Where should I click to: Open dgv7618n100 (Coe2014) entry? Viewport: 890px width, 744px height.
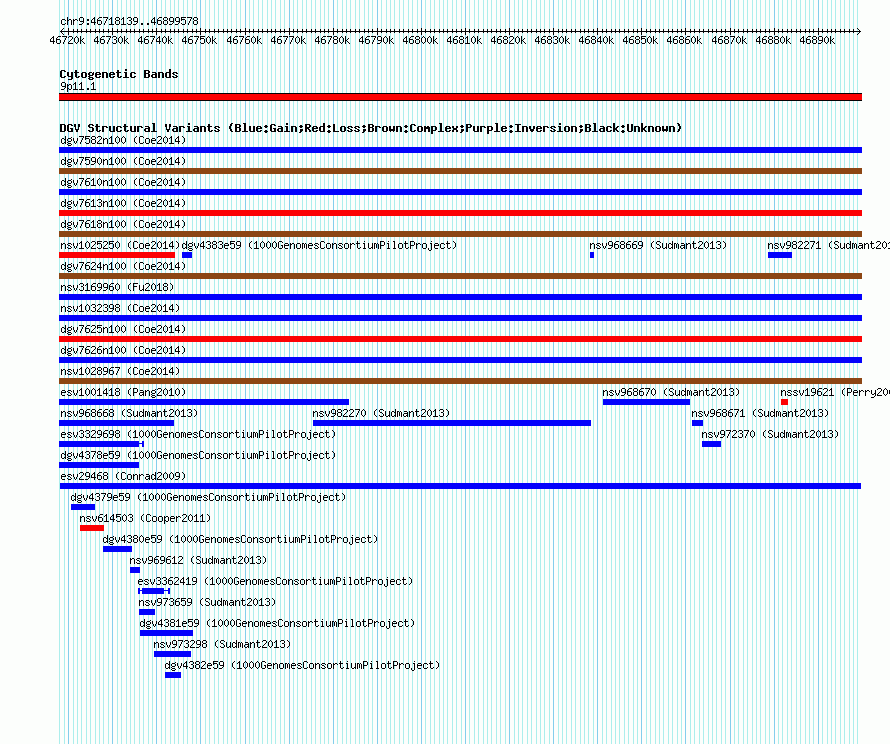(x=123, y=224)
